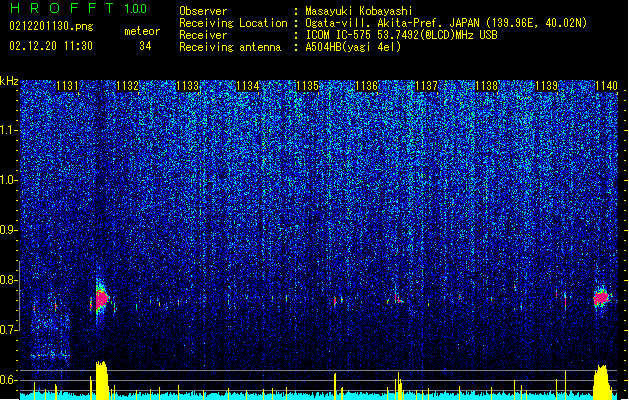Click the 0.8 kHz axis tick label
Viewport: 629px width, 400px height.
click(9, 280)
